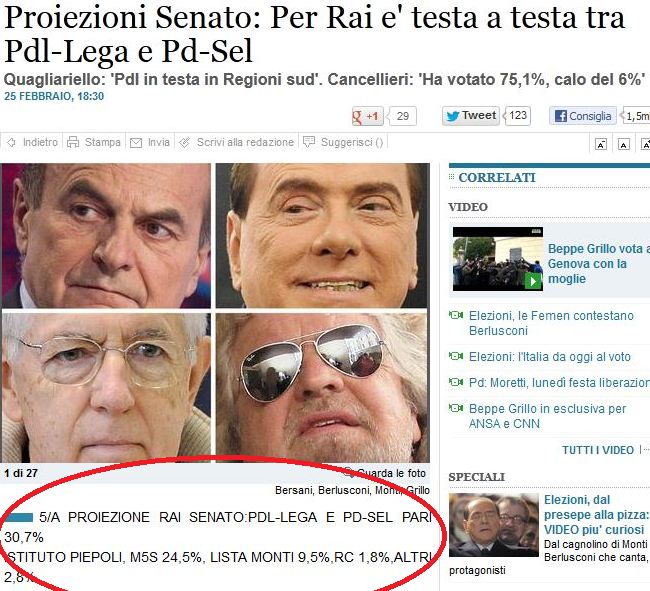This screenshot has width=650, height=591.
Task: Click the Stampa printer icon
Action: [73, 143]
